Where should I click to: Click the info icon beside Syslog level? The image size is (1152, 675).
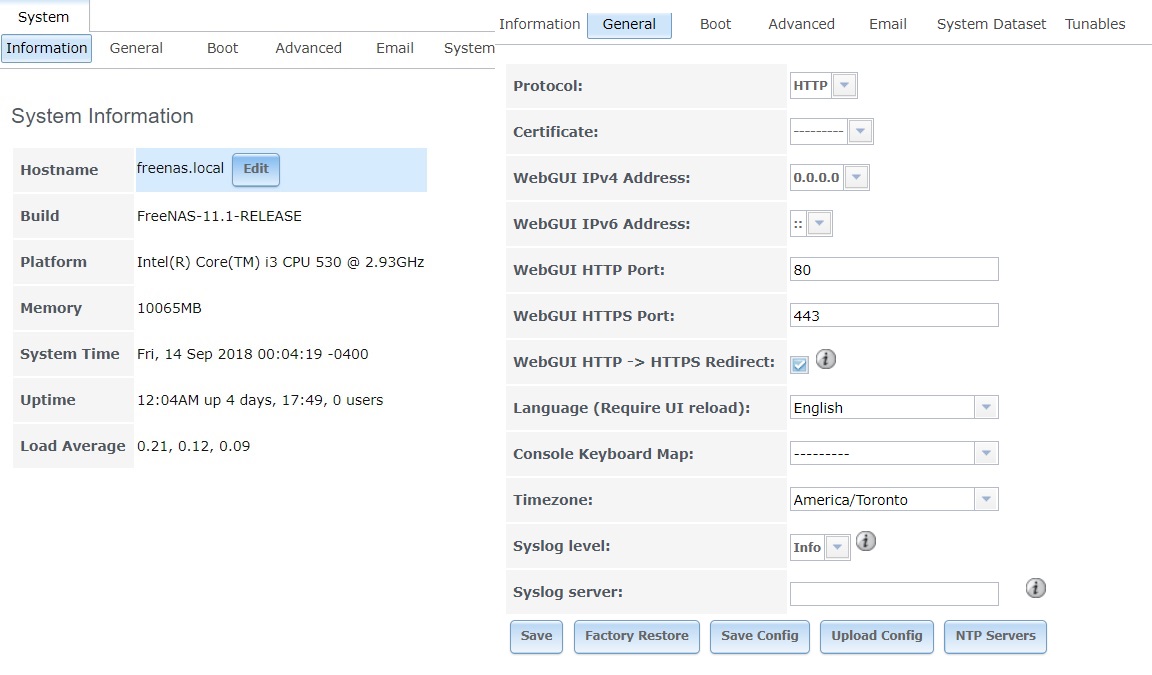tap(866, 541)
